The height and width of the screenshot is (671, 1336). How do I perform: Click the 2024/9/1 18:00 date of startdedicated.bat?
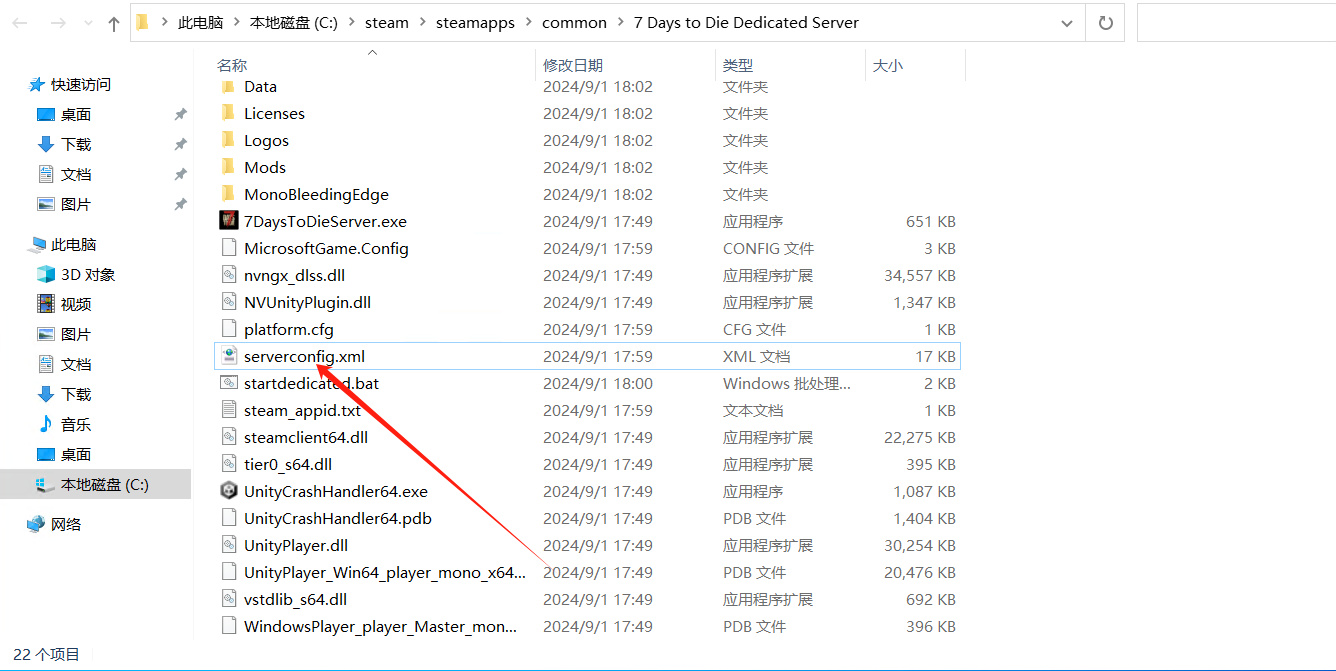598,383
